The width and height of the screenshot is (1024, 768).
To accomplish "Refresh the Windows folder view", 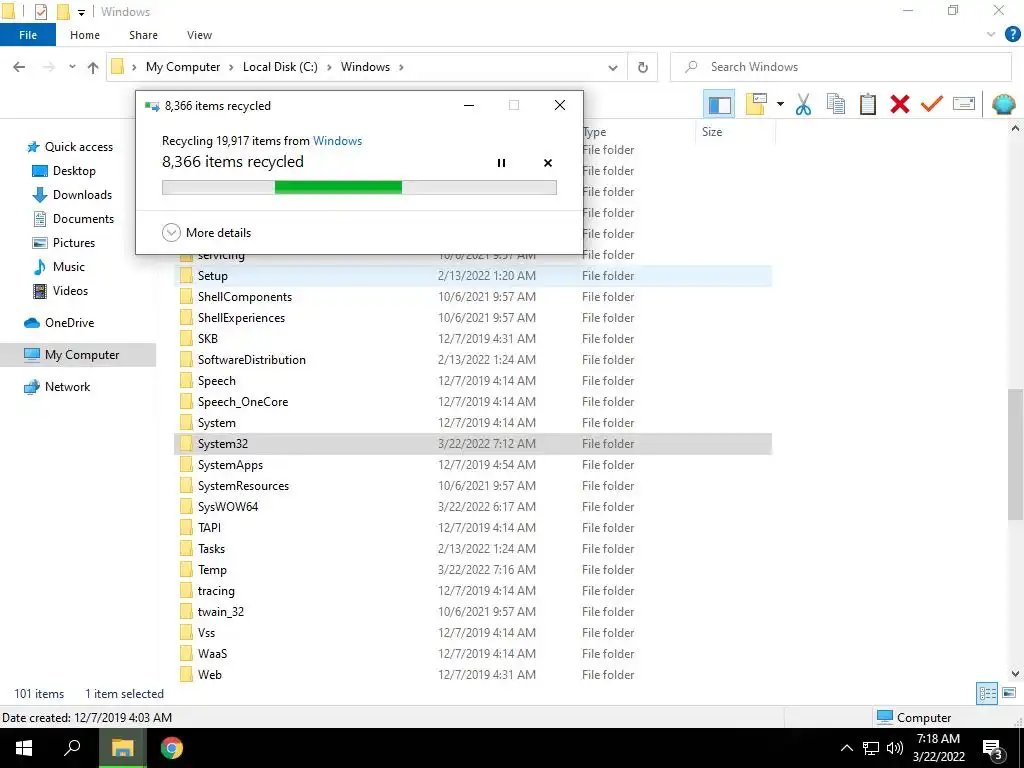I will pyautogui.click(x=643, y=67).
